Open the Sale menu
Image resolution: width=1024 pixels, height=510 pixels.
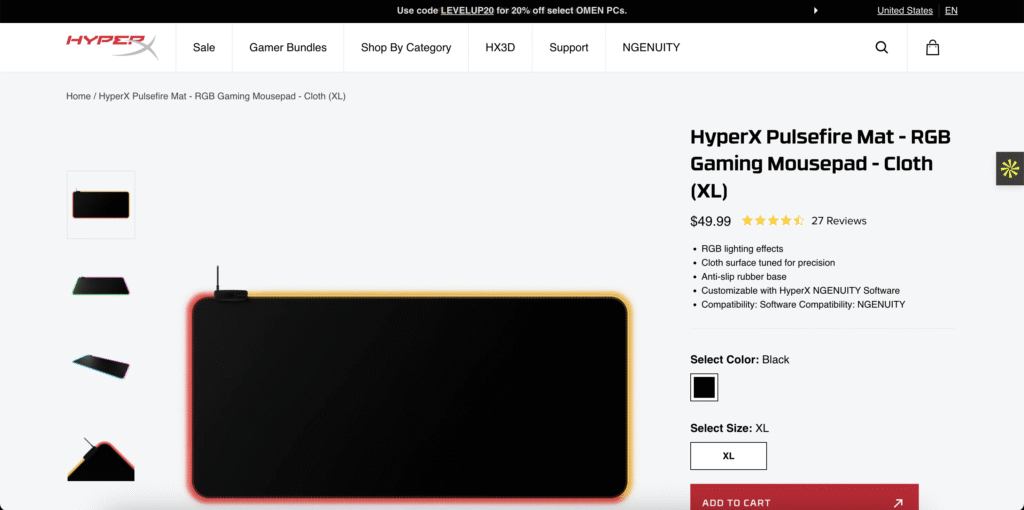(204, 47)
